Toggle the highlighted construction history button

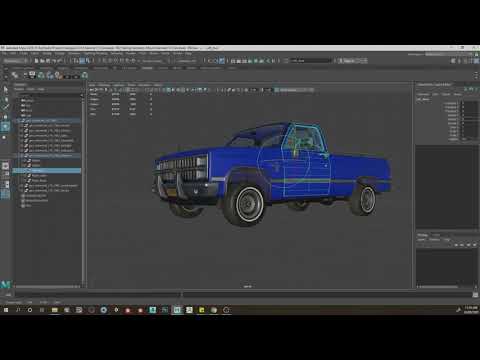tap(222, 61)
